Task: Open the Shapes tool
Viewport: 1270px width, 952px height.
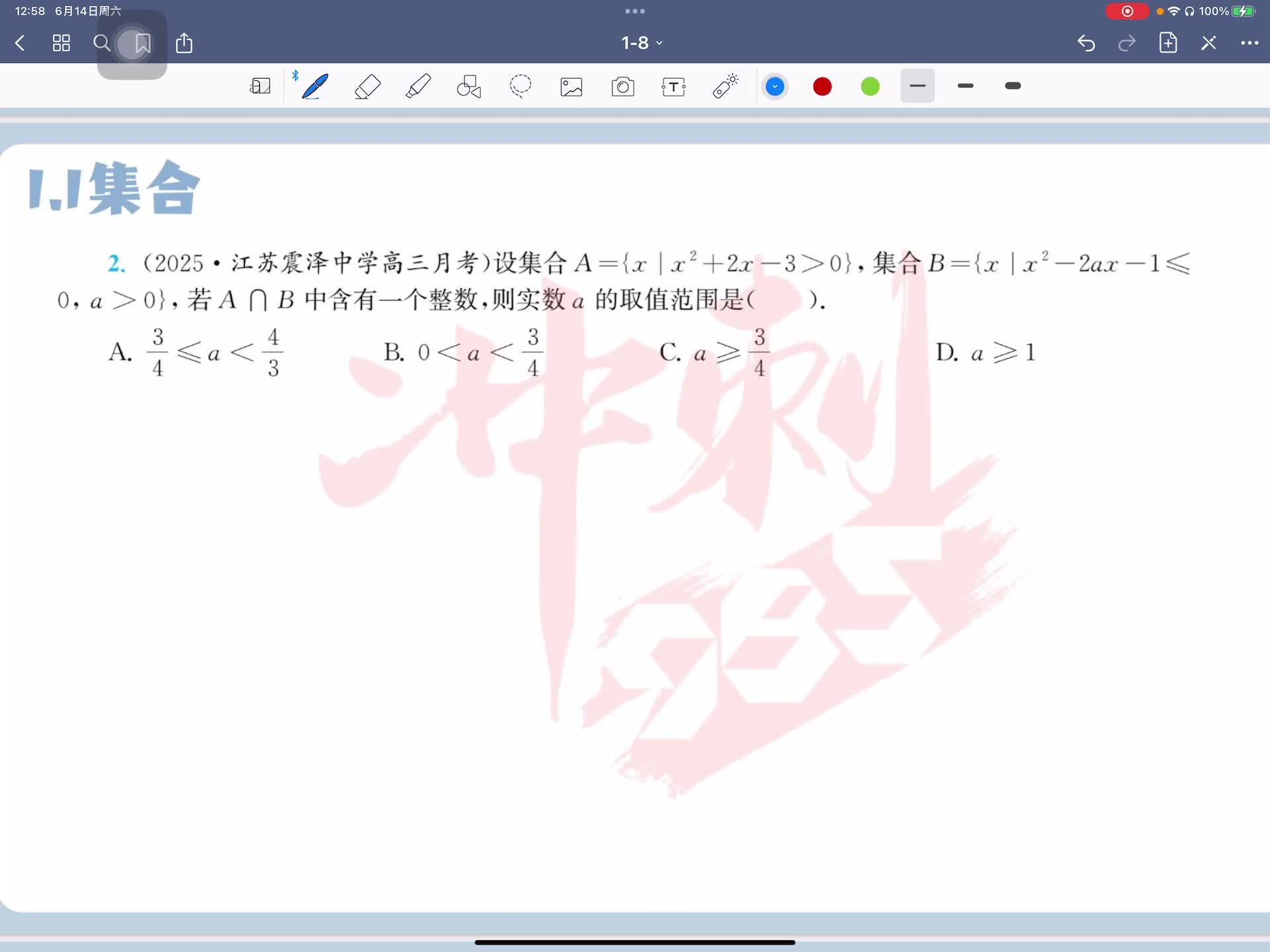Action: tap(469, 87)
